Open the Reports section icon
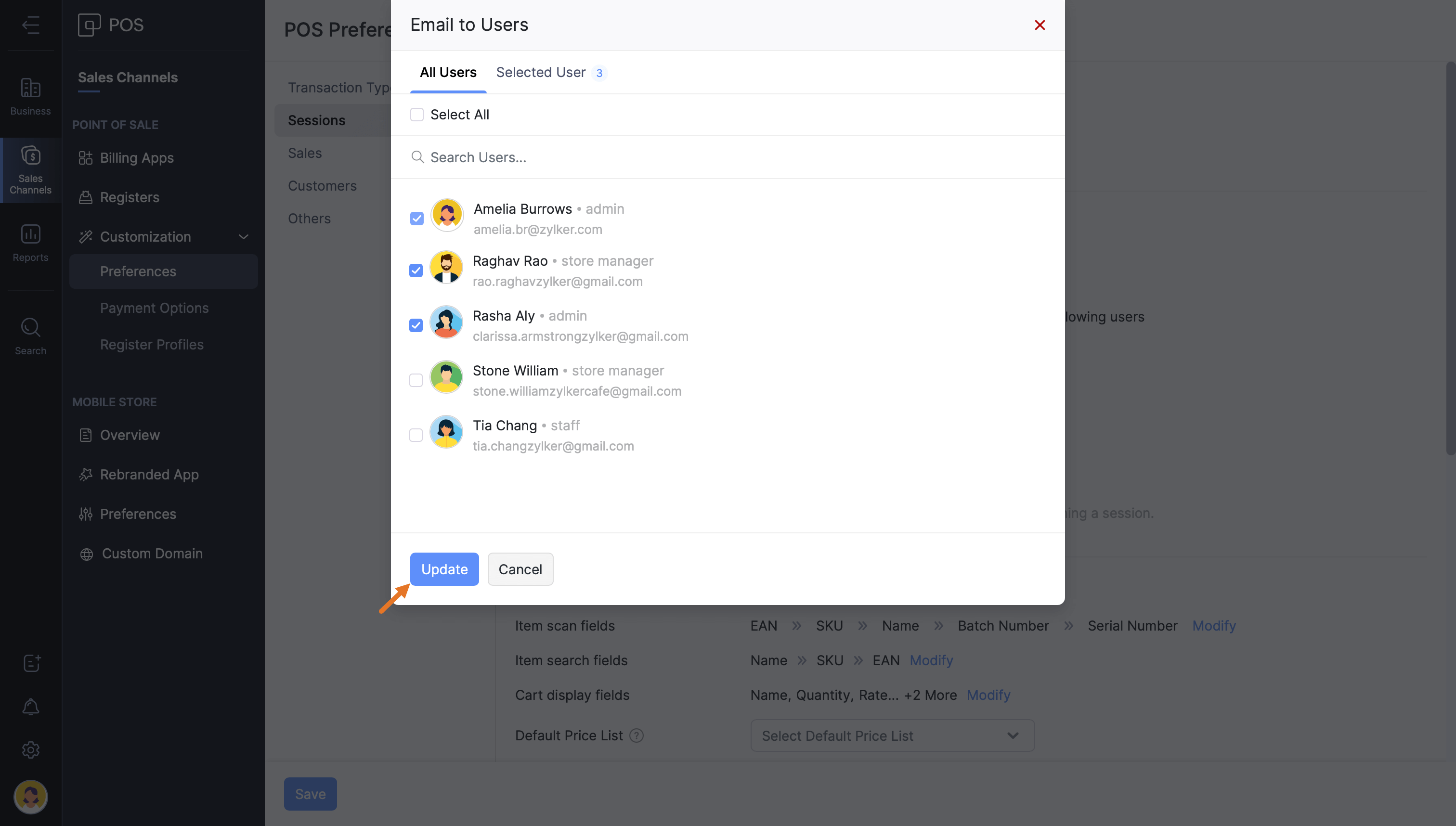This screenshot has width=1456, height=826. point(30,234)
